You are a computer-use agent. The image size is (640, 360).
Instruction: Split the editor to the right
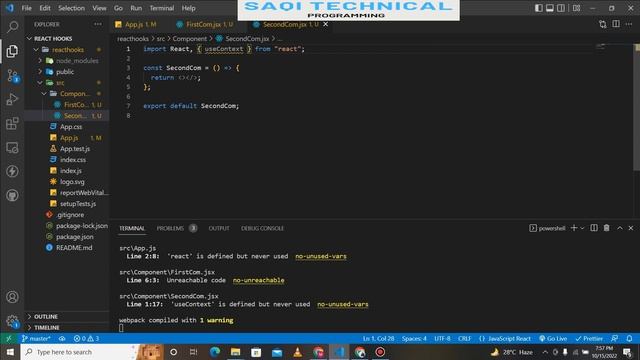click(x=616, y=24)
